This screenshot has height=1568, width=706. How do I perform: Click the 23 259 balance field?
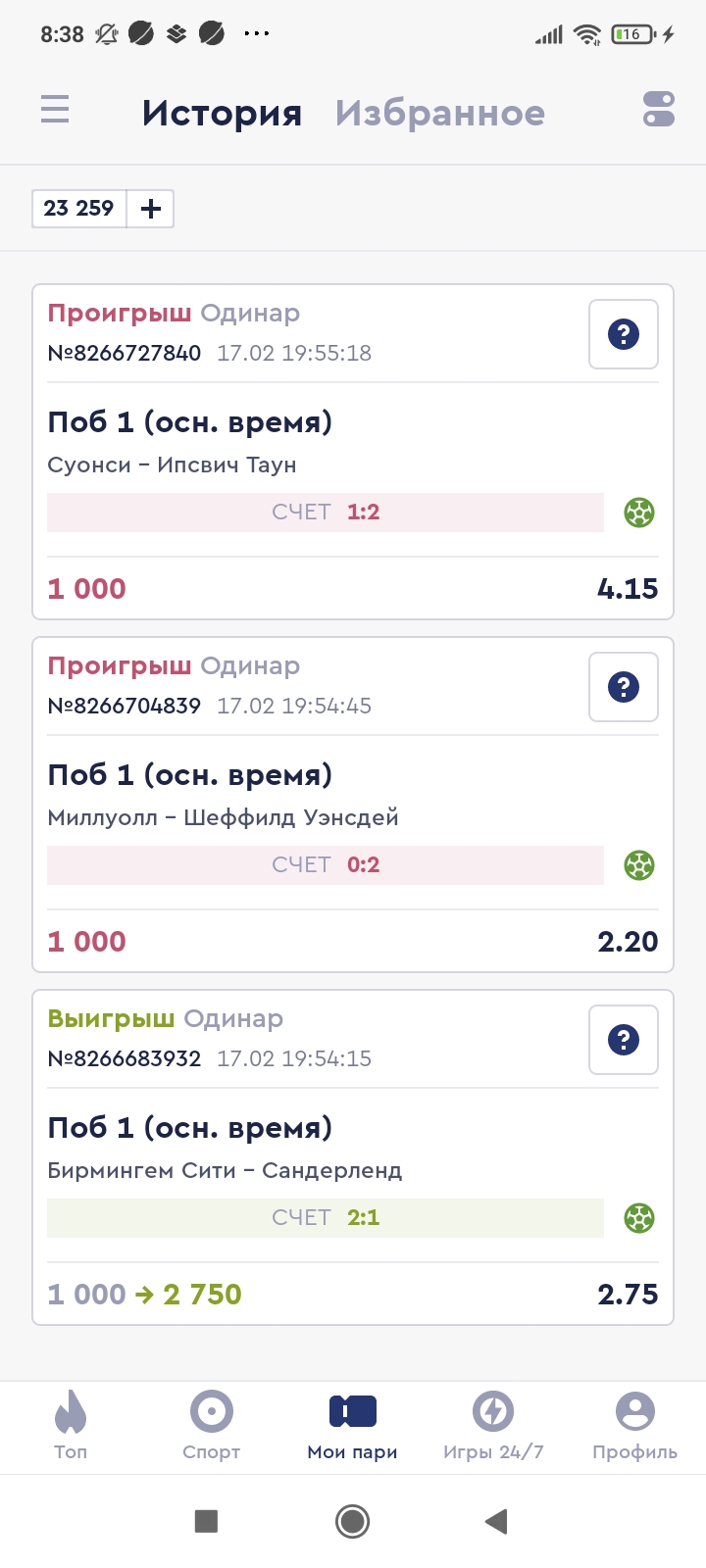point(78,209)
